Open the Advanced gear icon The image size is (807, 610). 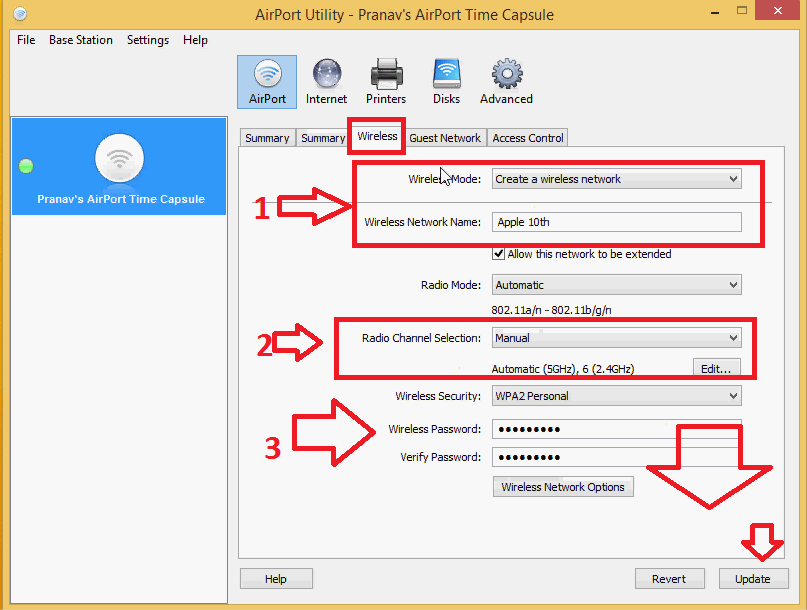point(506,81)
